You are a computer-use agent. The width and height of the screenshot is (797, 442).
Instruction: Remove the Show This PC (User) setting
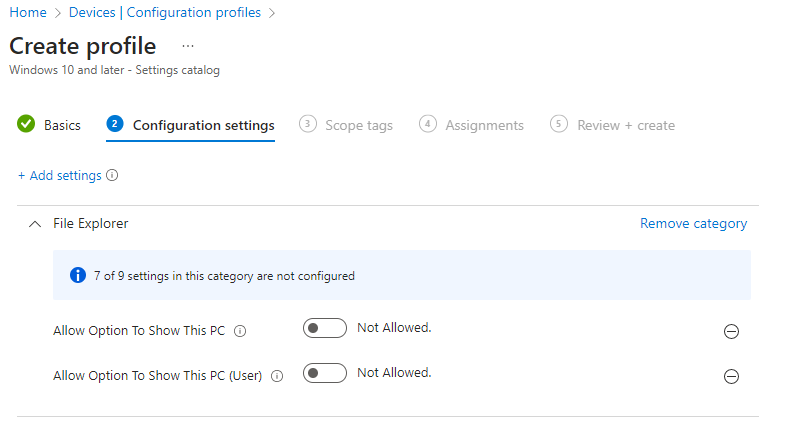coord(731,376)
